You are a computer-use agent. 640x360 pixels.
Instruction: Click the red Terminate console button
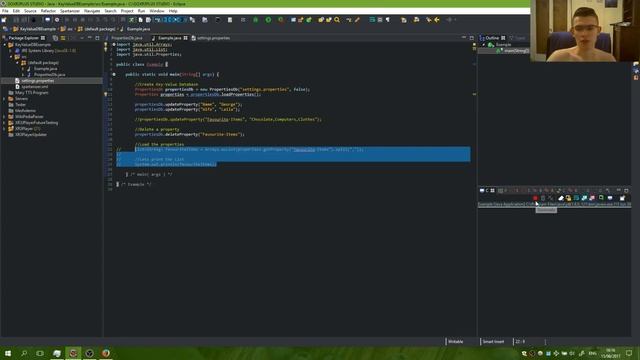click(x=535, y=198)
